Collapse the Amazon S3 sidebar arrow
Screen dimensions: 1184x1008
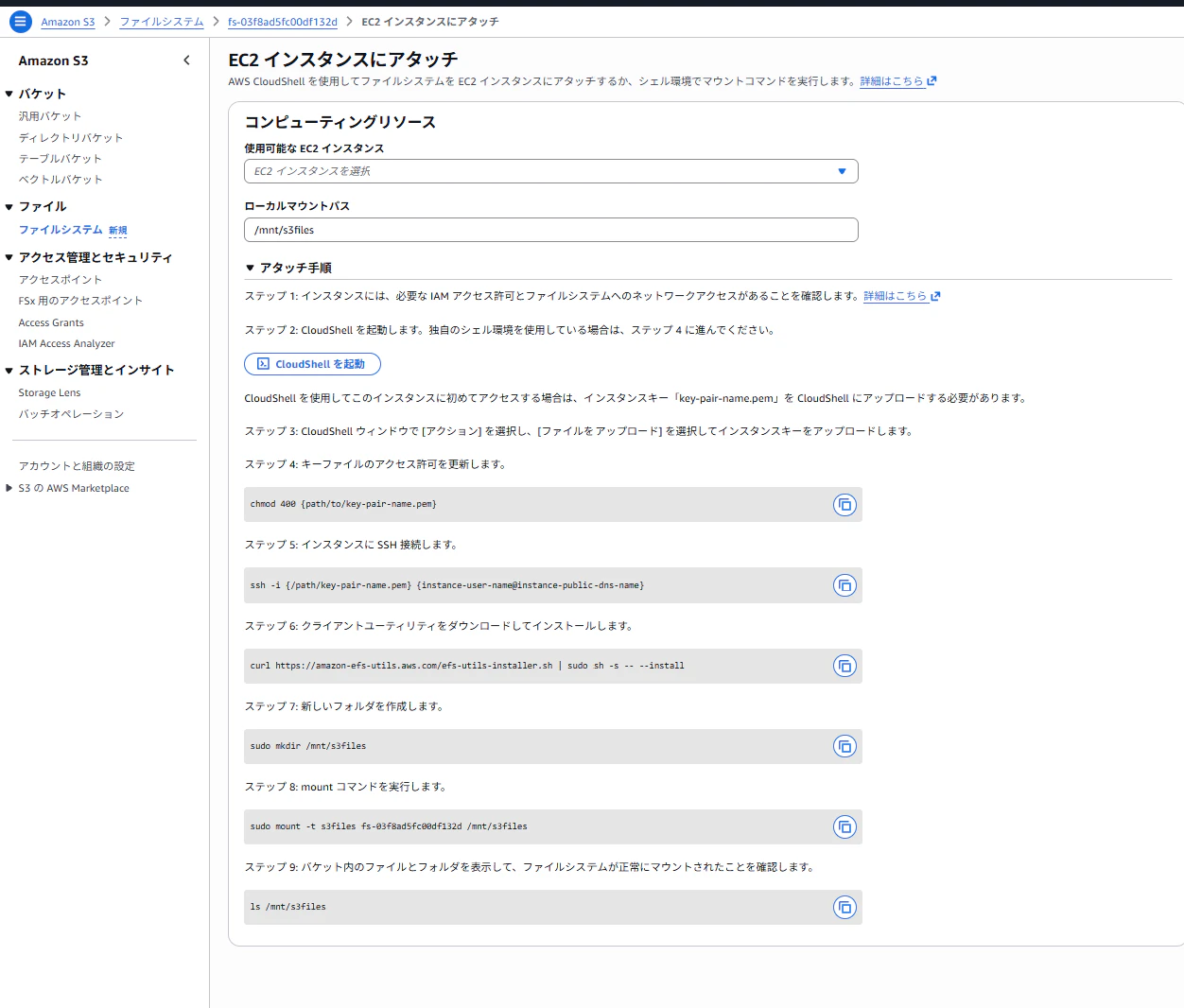186,61
